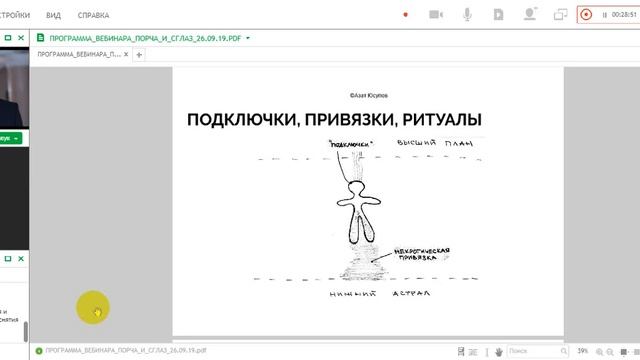Image resolution: width=640 pixels, height=360 pixels.
Task: Select the text cursor tool
Action: (x=487, y=352)
